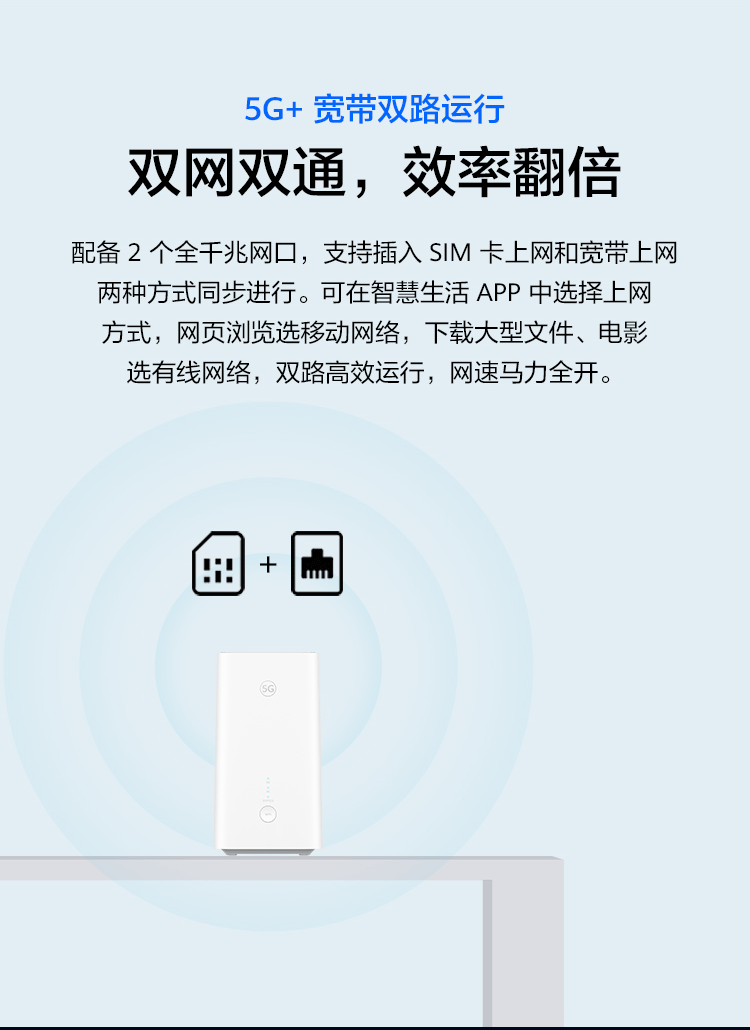Click the text line starting 配备 2 个全千兆网口
Viewport: 750px width, 1030px height.
pyautogui.click(x=374, y=253)
